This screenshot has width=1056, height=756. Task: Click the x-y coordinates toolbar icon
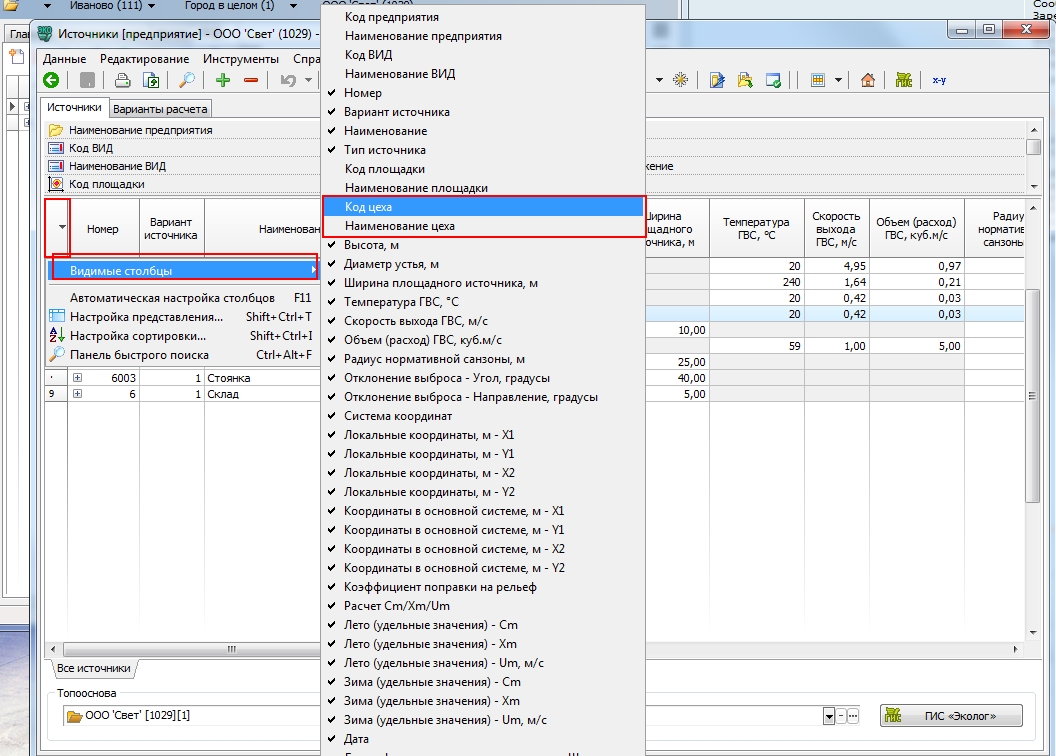tap(939, 80)
